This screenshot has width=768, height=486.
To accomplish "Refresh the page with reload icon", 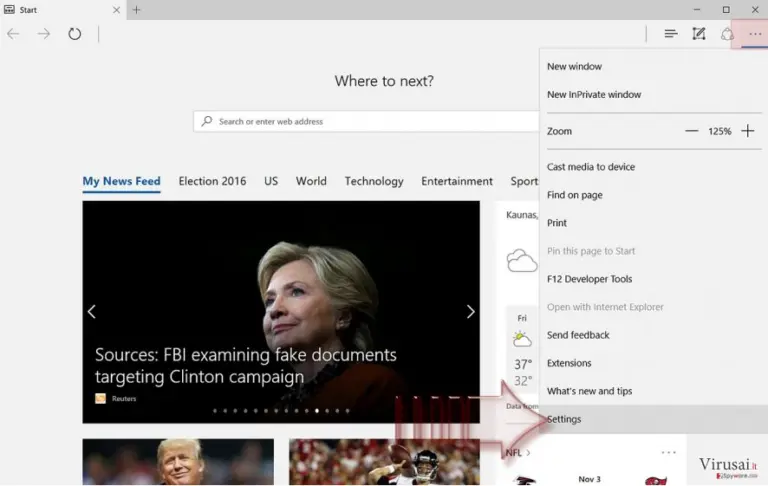I will coord(74,34).
